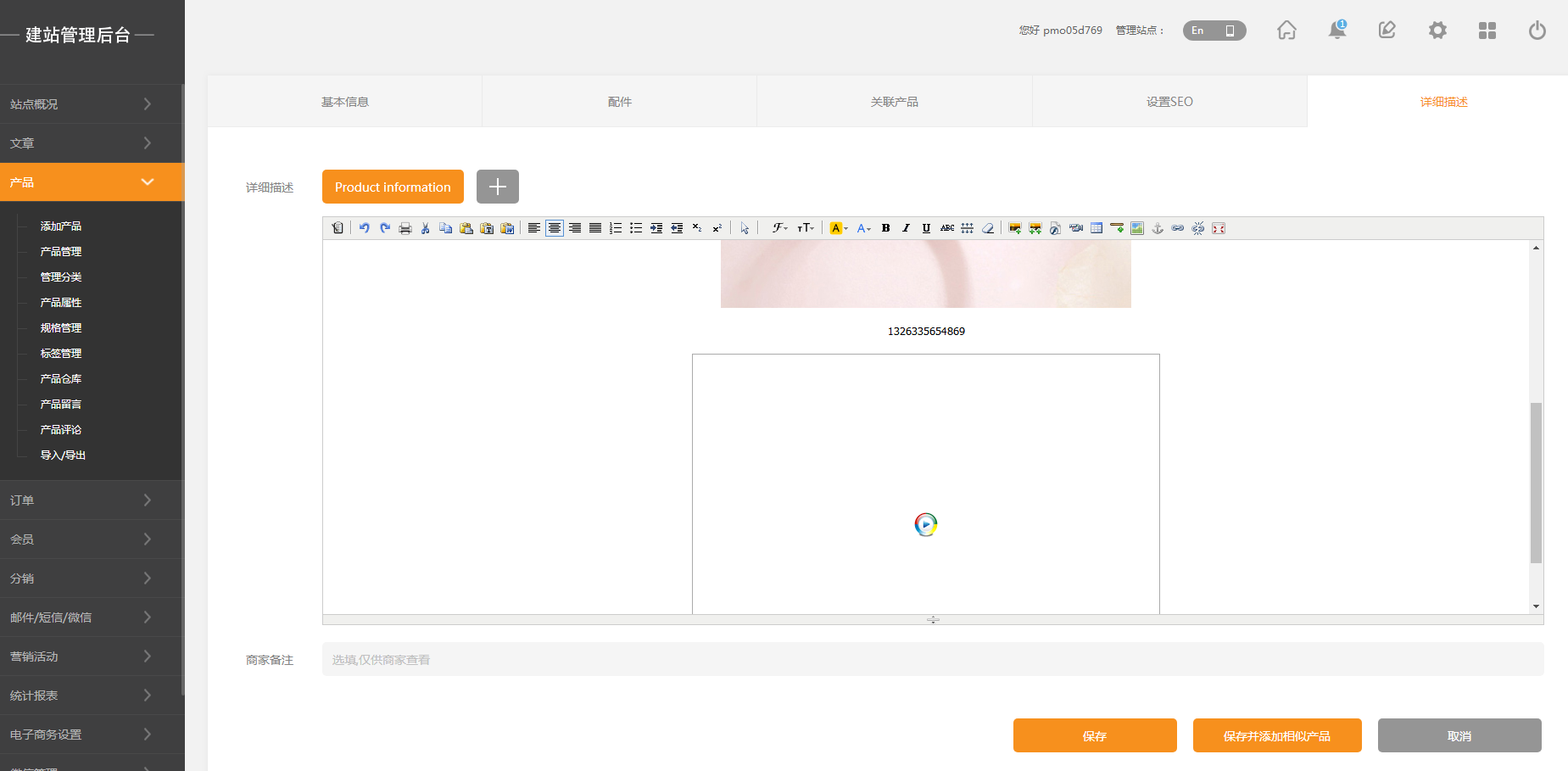Toggle bold text formatting

(886, 228)
